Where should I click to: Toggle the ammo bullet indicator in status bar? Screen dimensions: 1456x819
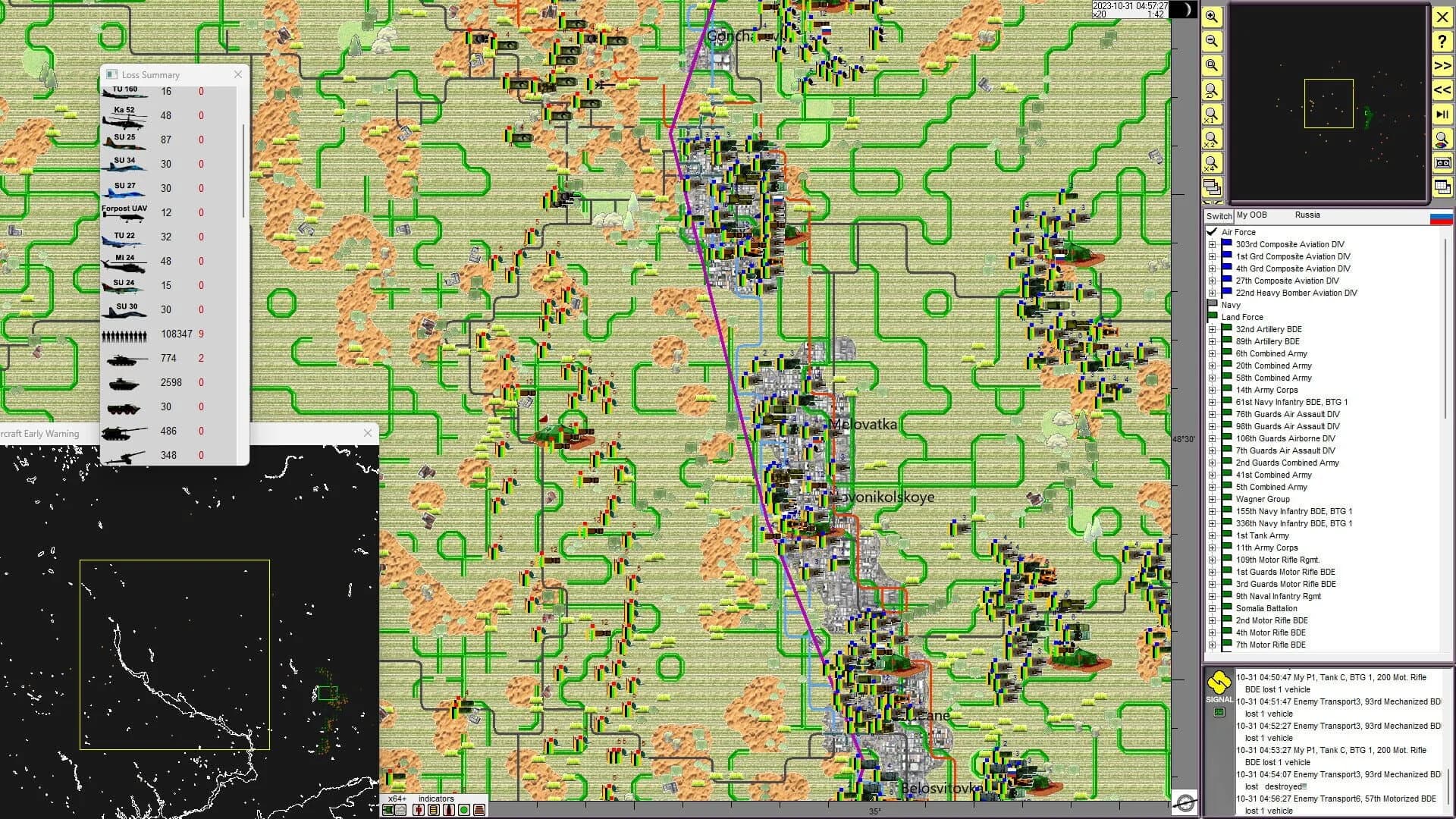coord(447,809)
